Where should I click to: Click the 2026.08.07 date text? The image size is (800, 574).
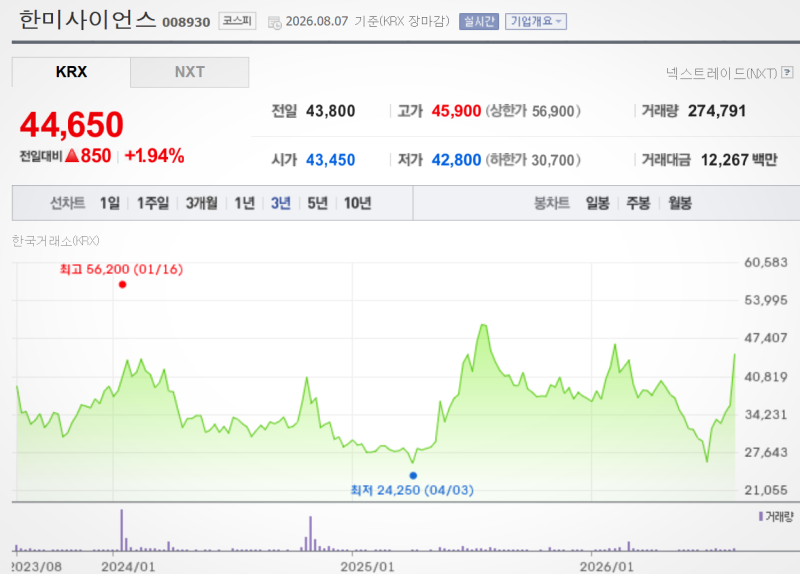pyautogui.click(x=317, y=21)
